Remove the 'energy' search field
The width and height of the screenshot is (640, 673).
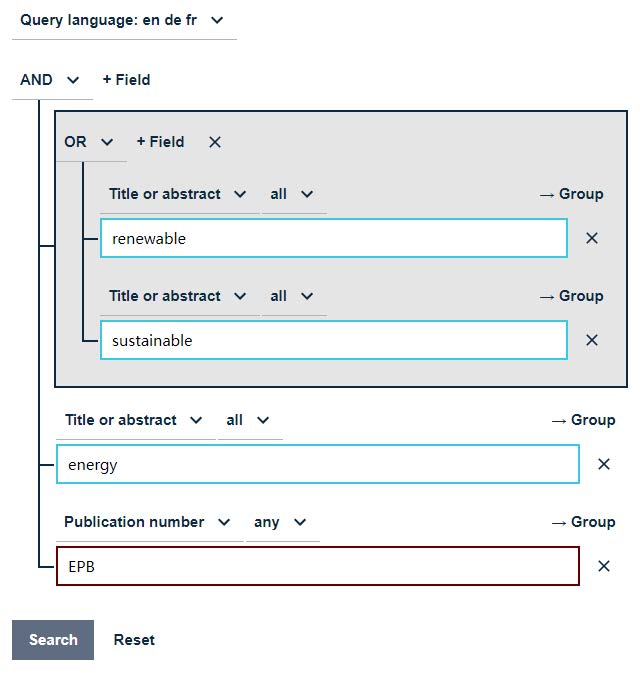tap(604, 464)
